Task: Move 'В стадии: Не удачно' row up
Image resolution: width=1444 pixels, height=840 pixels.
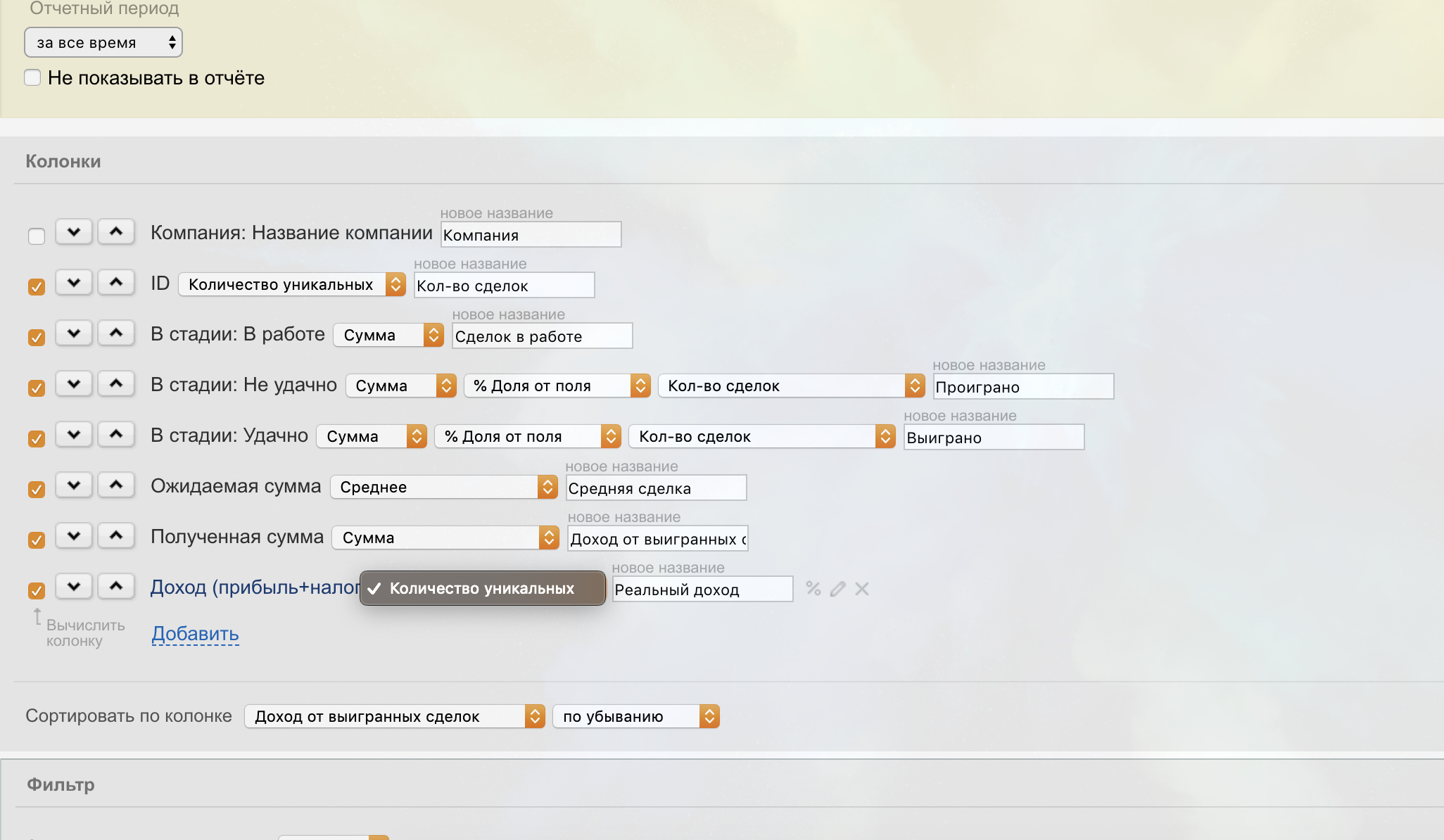Action: coord(116,384)
